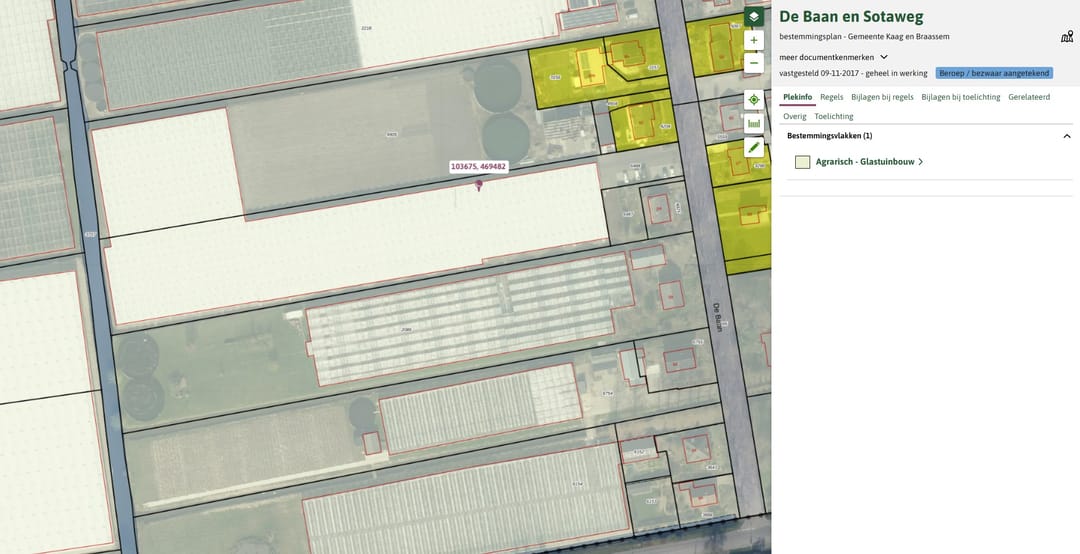Viewport: 1080px width, 554px height.
Task: Click the purple location pin on map
Action: click(479, 184)
